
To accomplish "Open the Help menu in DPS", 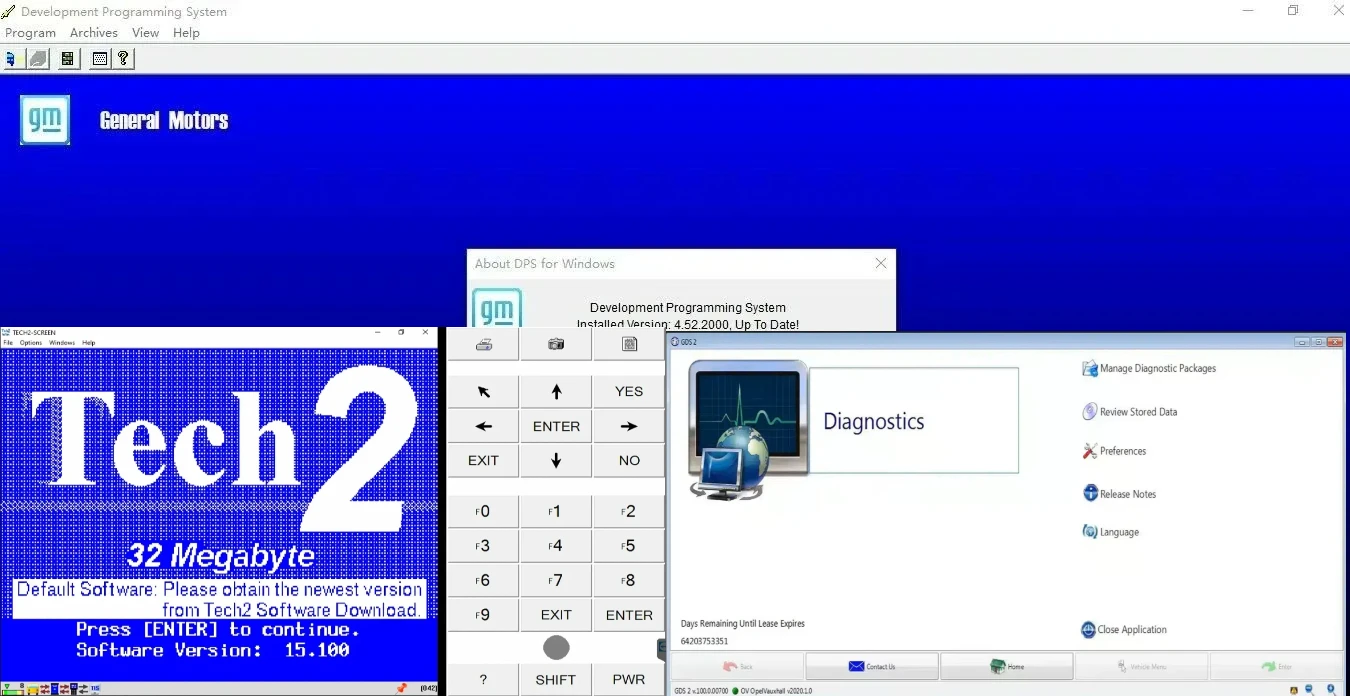I will coord(186,33).
